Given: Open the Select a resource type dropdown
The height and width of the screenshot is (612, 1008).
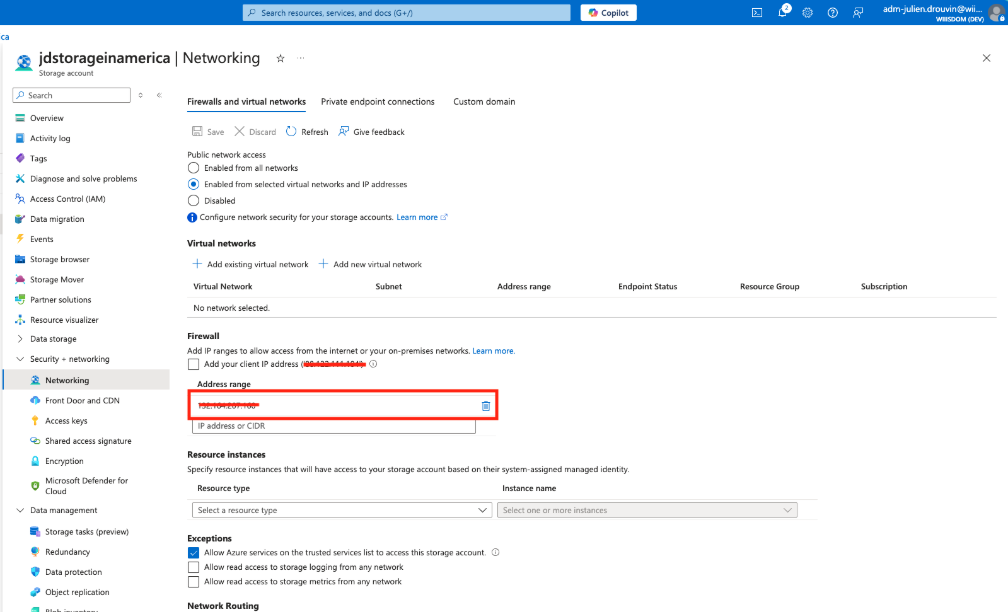Looking at the screenshot, I should click(x=341, y=509).
